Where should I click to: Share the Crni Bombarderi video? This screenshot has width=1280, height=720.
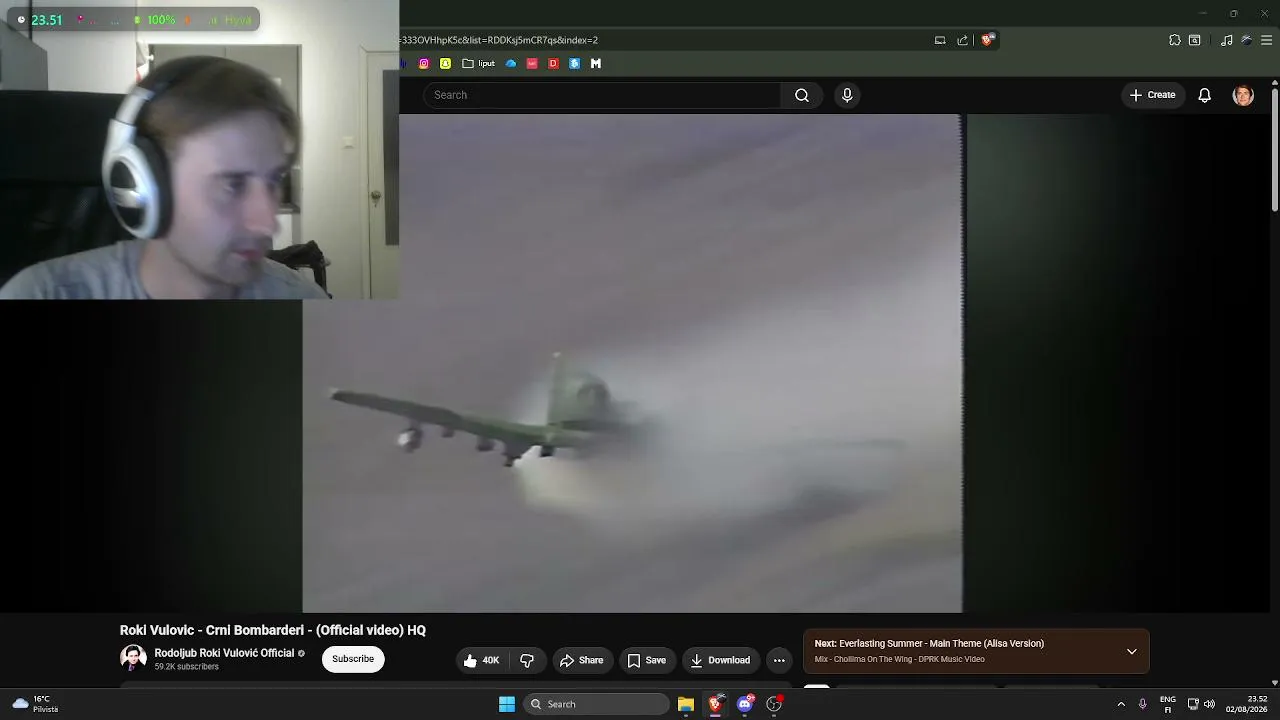581,660
